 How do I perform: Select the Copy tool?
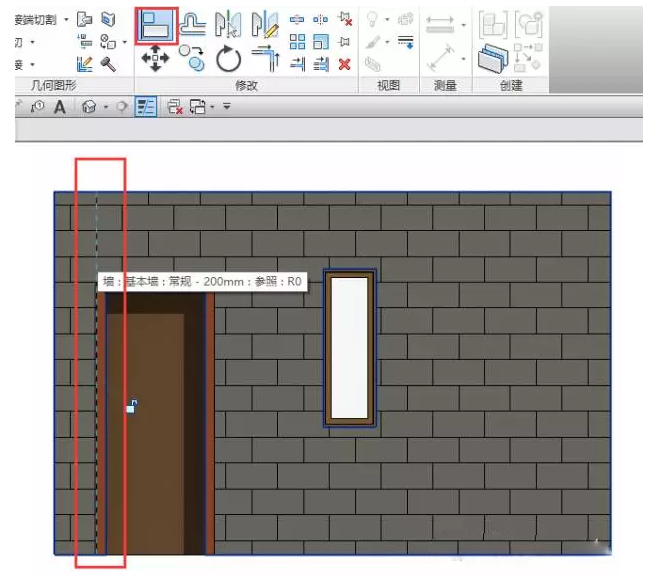tap(191, 60)
